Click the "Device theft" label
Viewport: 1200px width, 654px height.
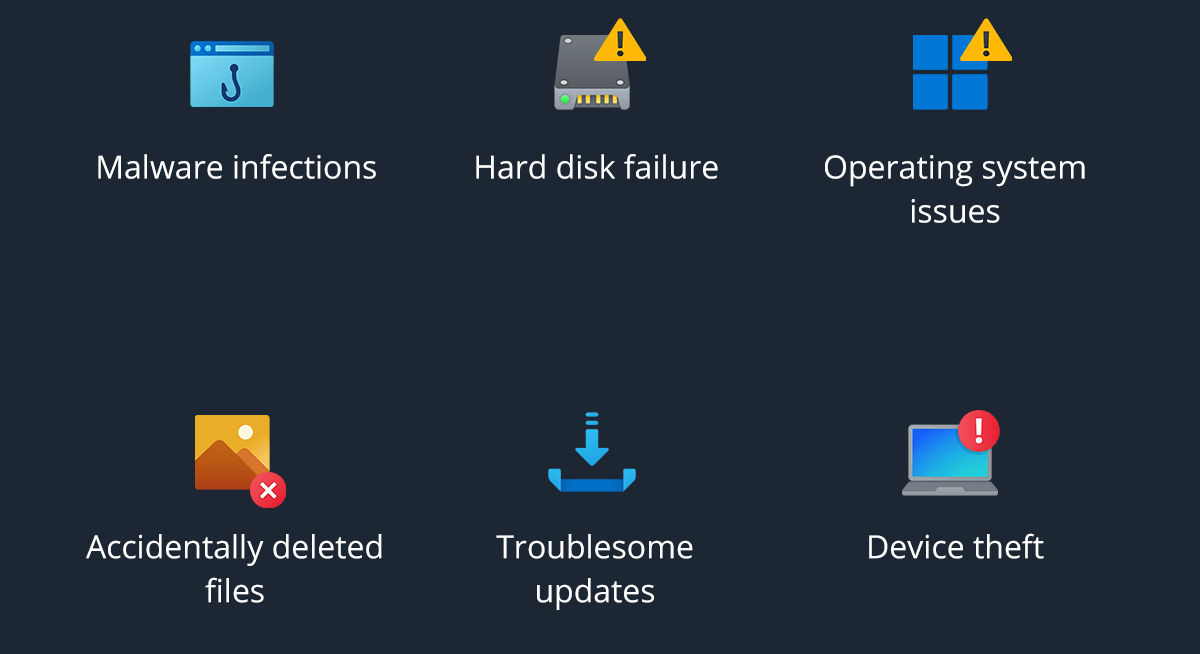(955, 547)
